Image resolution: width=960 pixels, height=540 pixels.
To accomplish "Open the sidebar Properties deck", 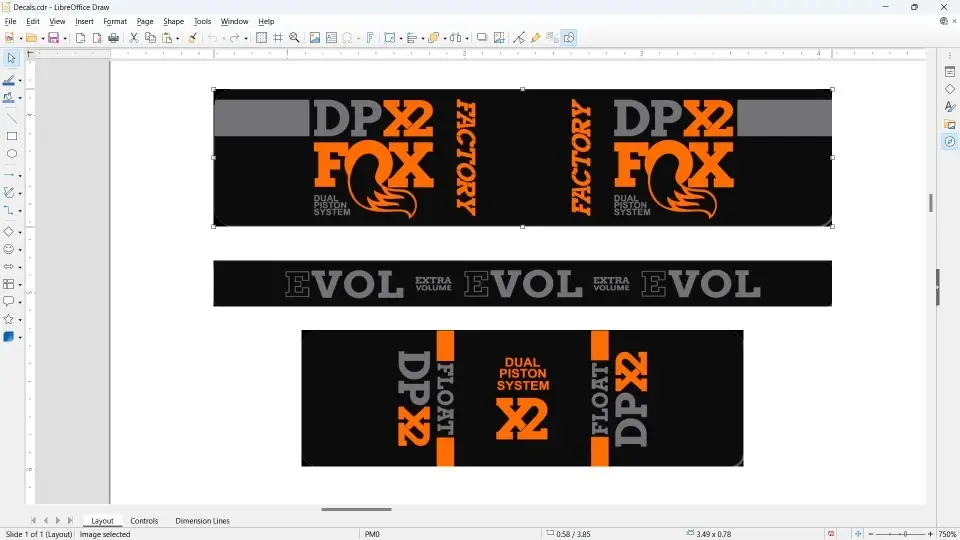I will click(950, 72).
